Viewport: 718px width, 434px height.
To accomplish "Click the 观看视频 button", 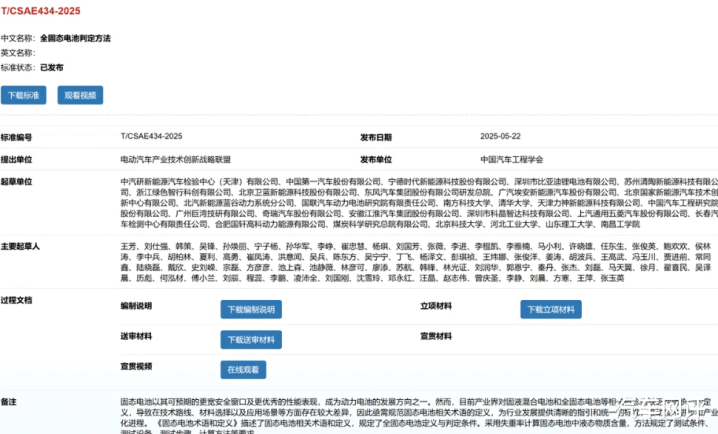I will (79, 96).
